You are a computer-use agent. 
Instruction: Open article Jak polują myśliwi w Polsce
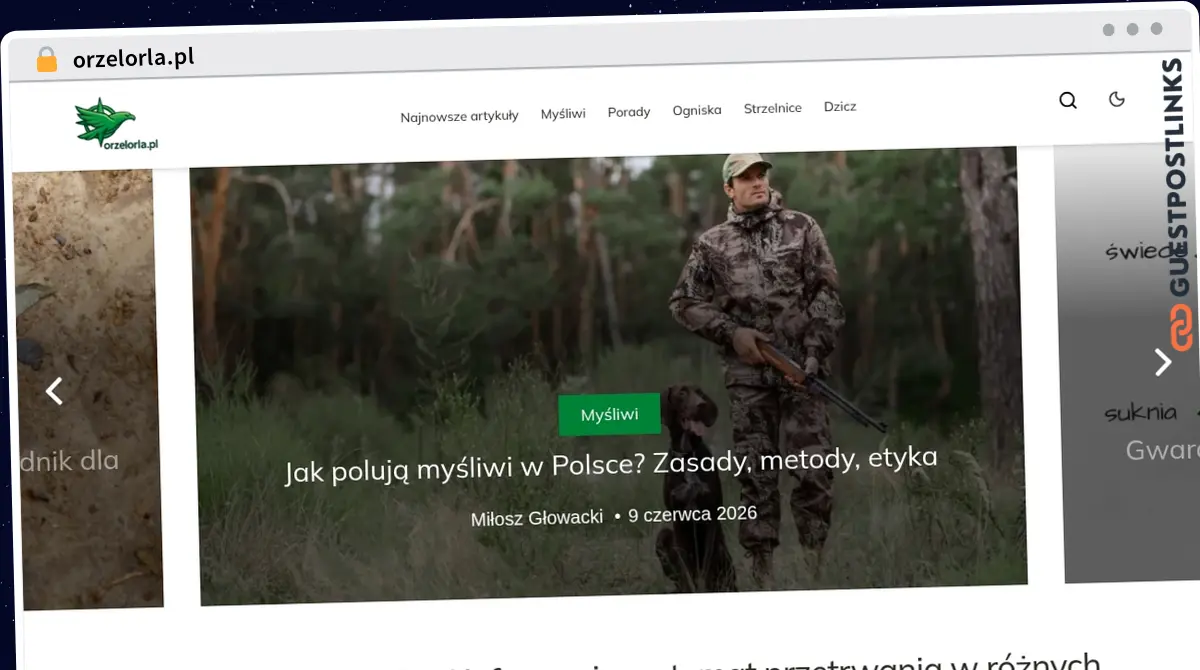tap(611, 465)
